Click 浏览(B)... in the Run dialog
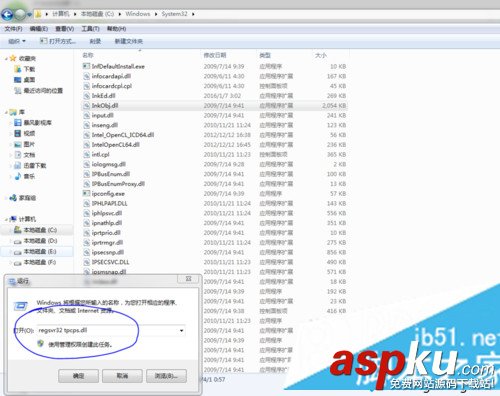 166,376
